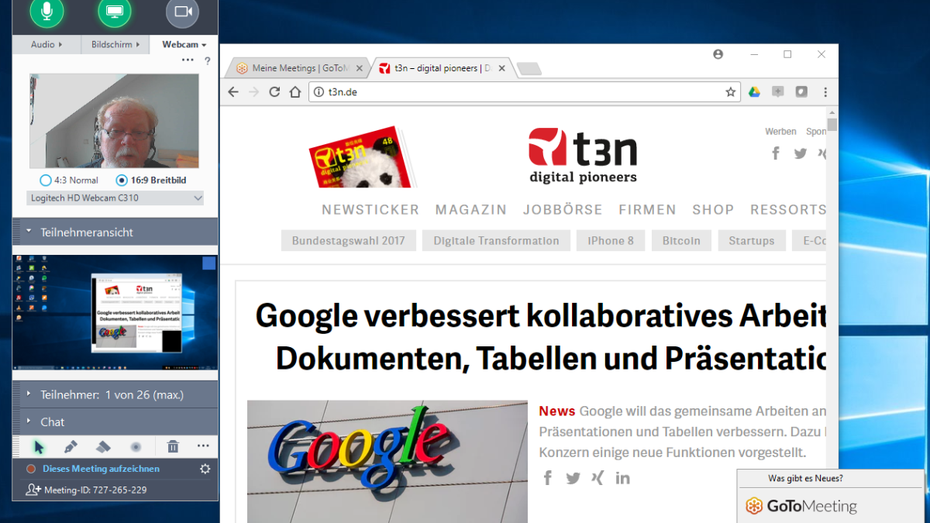Select the pen drawing tool

pyautogui.click(x=71, y=447)
